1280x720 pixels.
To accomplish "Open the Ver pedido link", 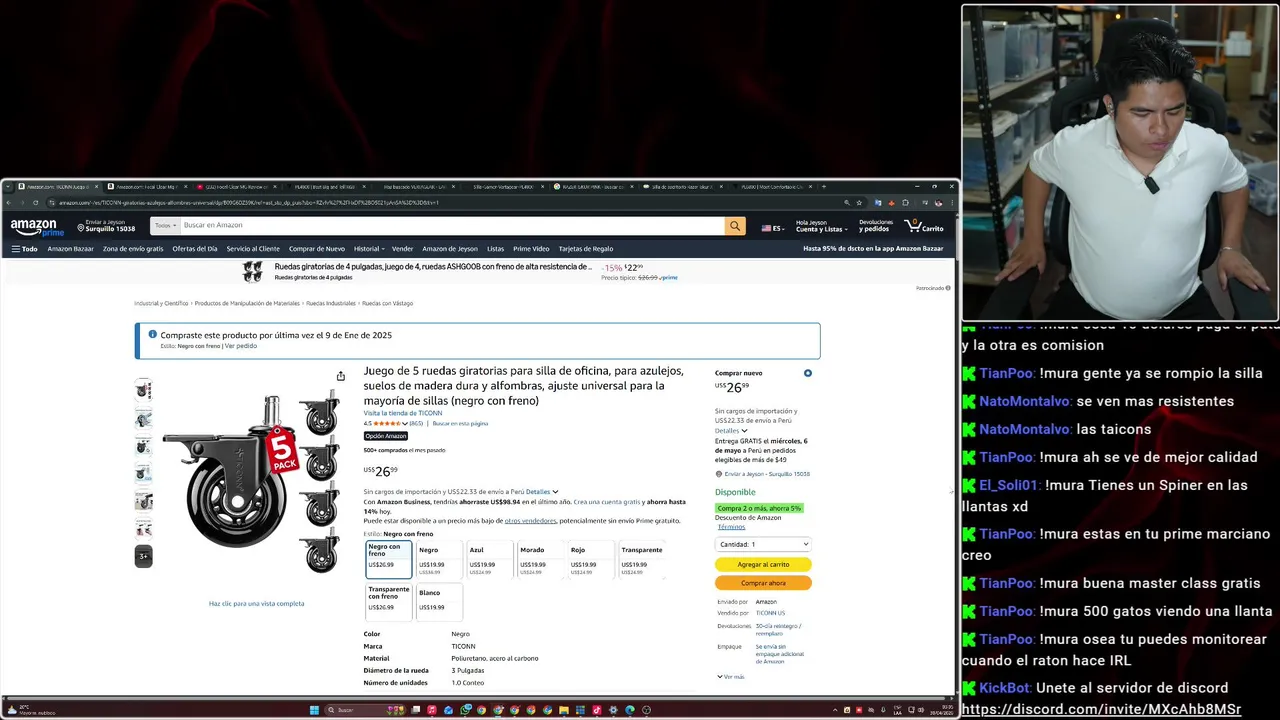I will (x=241, y=346).
